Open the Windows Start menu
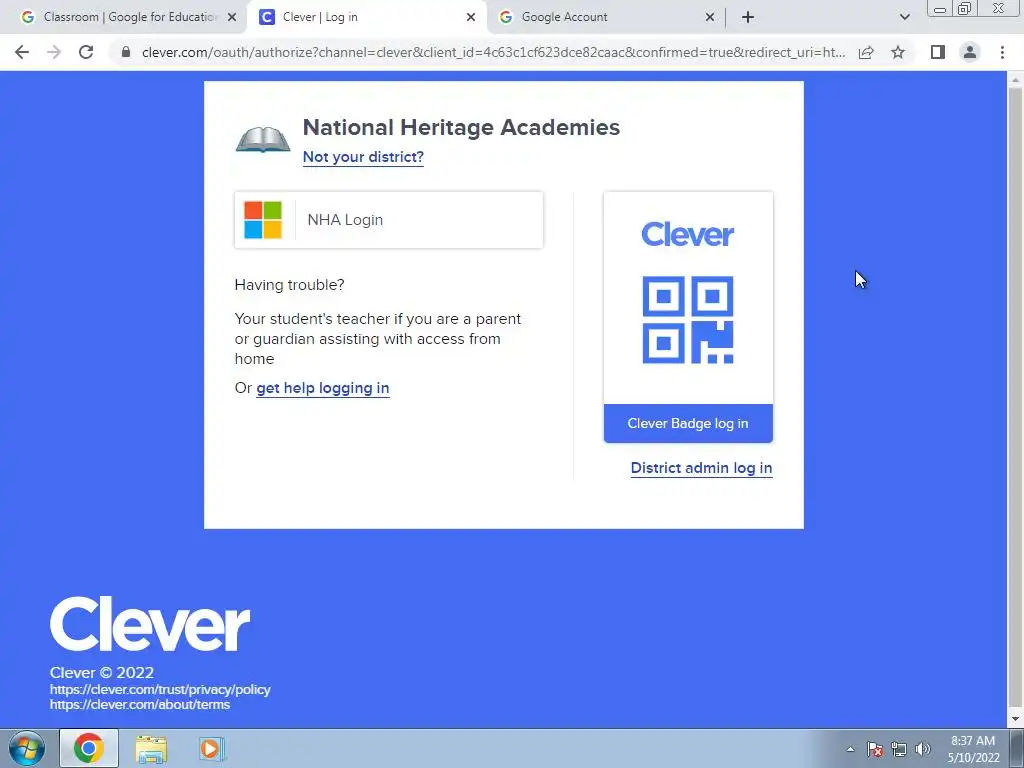 click(x=27, y=748)
